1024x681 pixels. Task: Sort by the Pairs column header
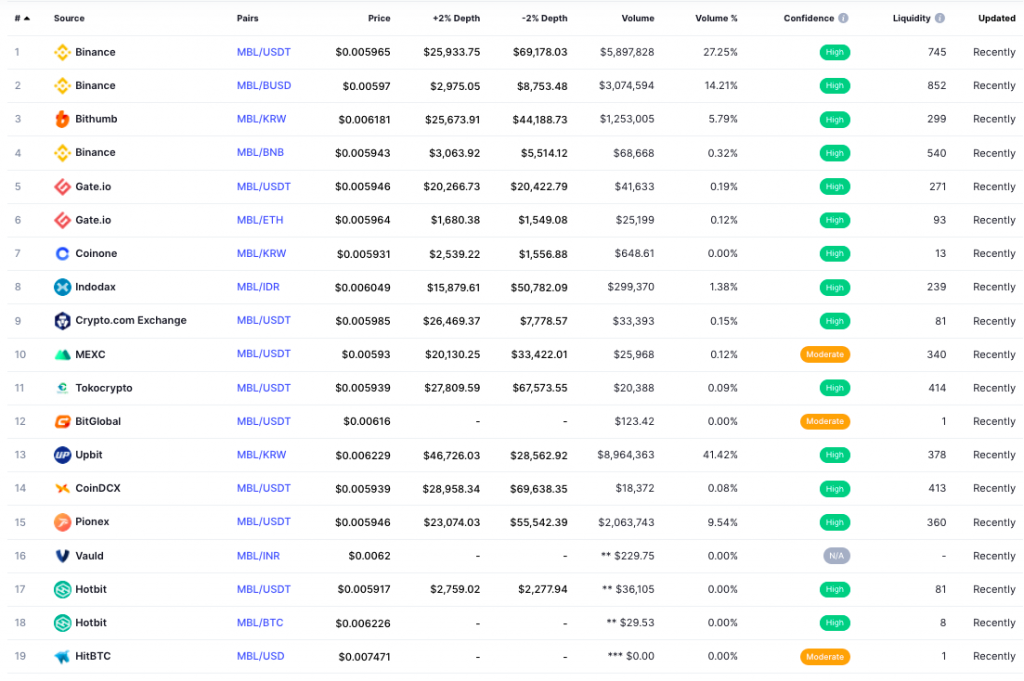(248, 18)
